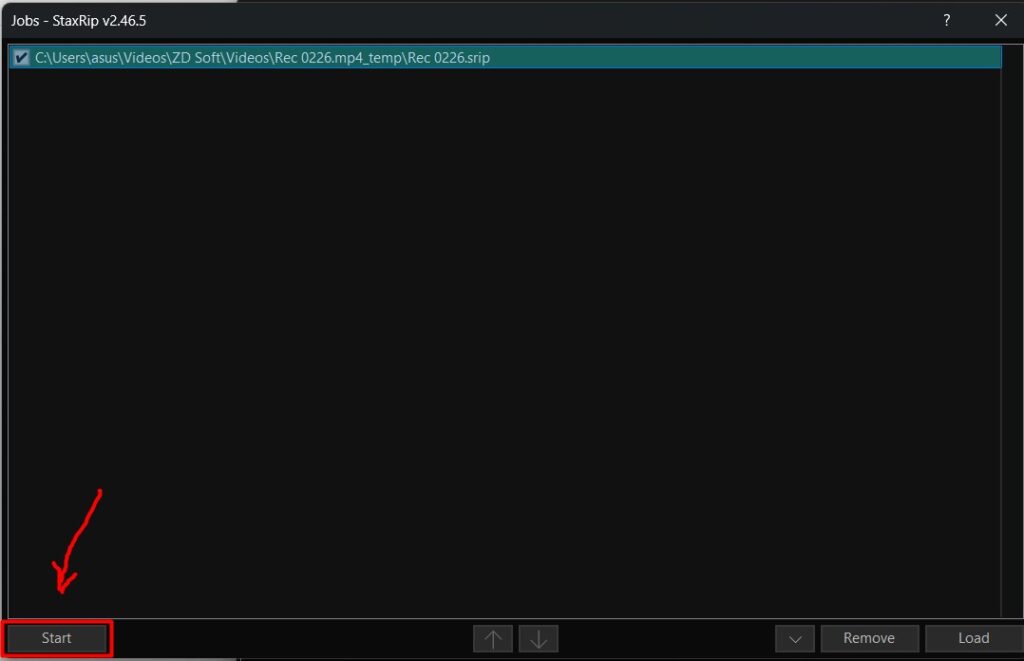
Task: Uncheck the Rec 0226.srip job checkbox
Action: [22, 58]
